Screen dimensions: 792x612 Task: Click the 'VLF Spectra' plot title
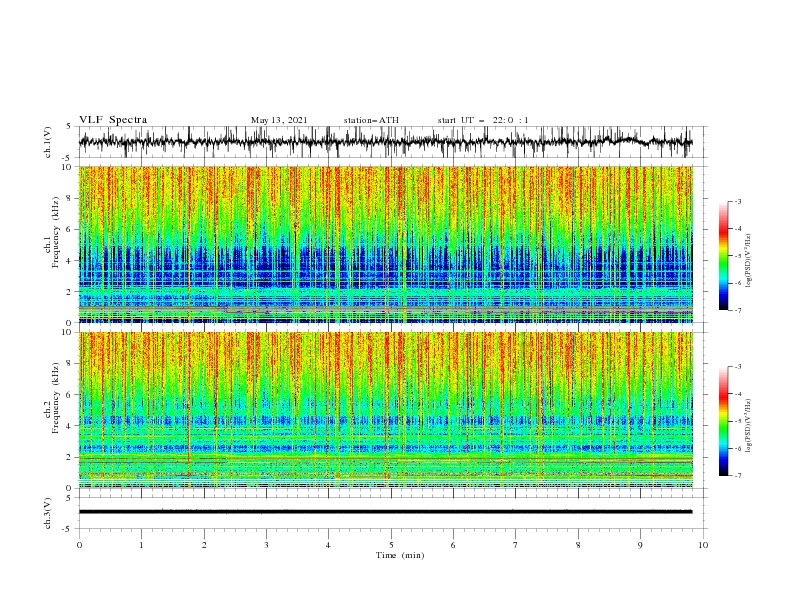pyautogui.click(x=113, y=120)
